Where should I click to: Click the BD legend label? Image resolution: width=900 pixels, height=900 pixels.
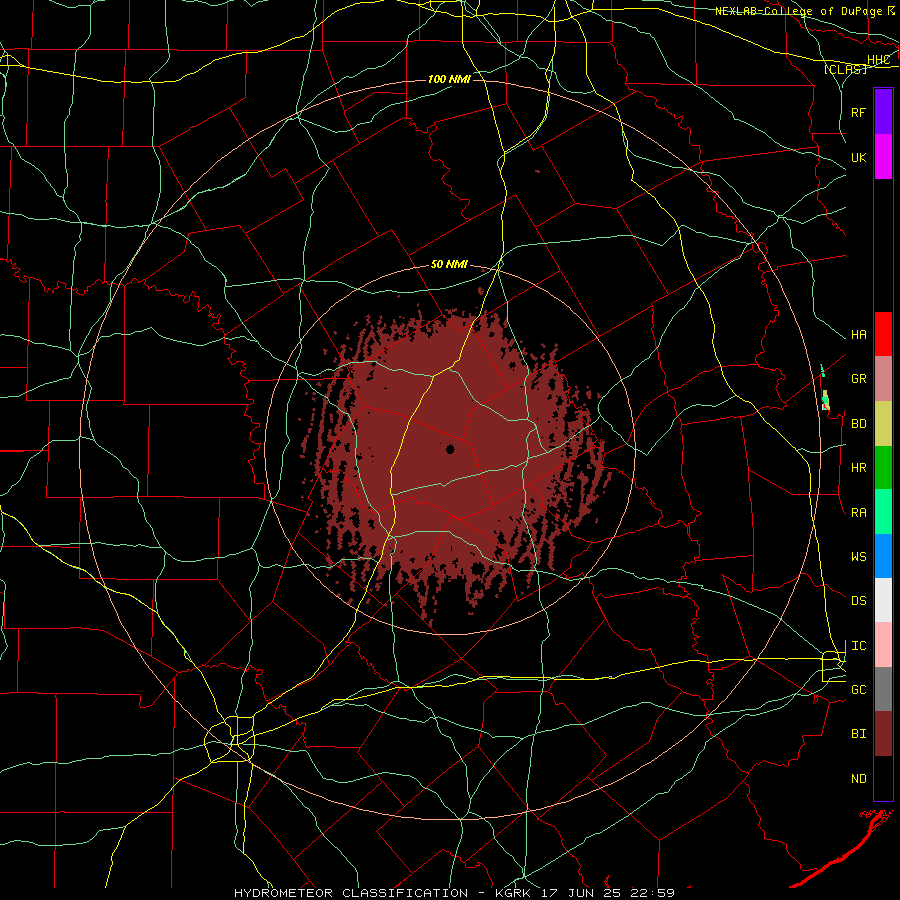coord(859,424)
